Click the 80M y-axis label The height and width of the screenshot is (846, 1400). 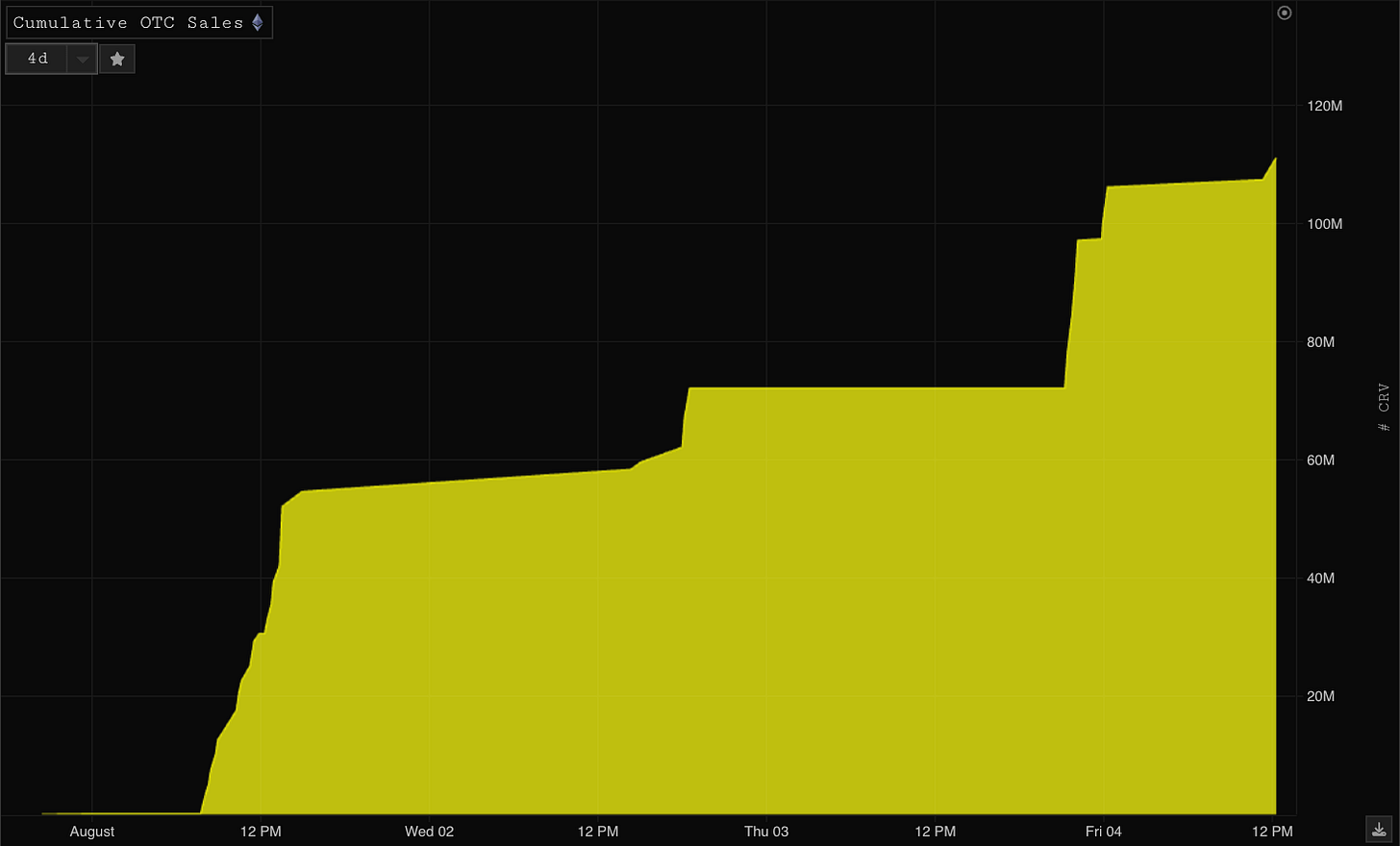[x=1320, y=342]
